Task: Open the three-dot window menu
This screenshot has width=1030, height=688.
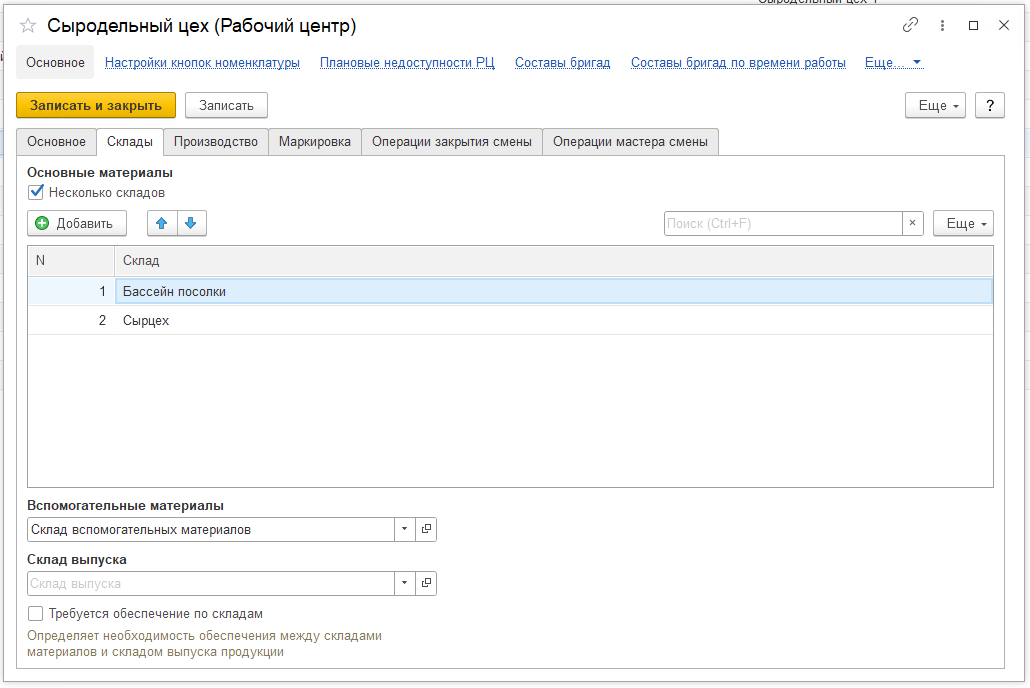Action: [942, 26]
